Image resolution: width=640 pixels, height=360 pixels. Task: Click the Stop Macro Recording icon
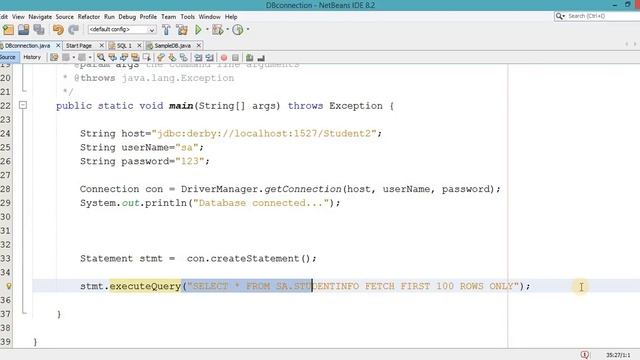(x=236, y=58)
